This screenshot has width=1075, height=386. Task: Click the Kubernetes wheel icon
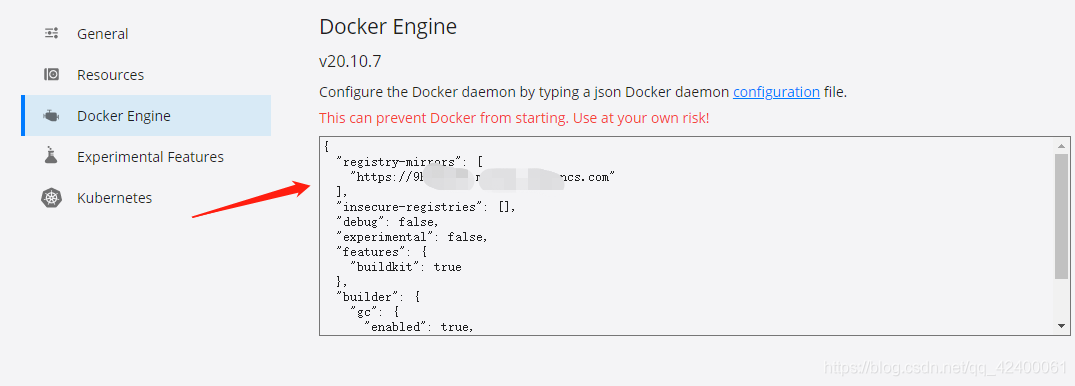click(x=51, y=197)
